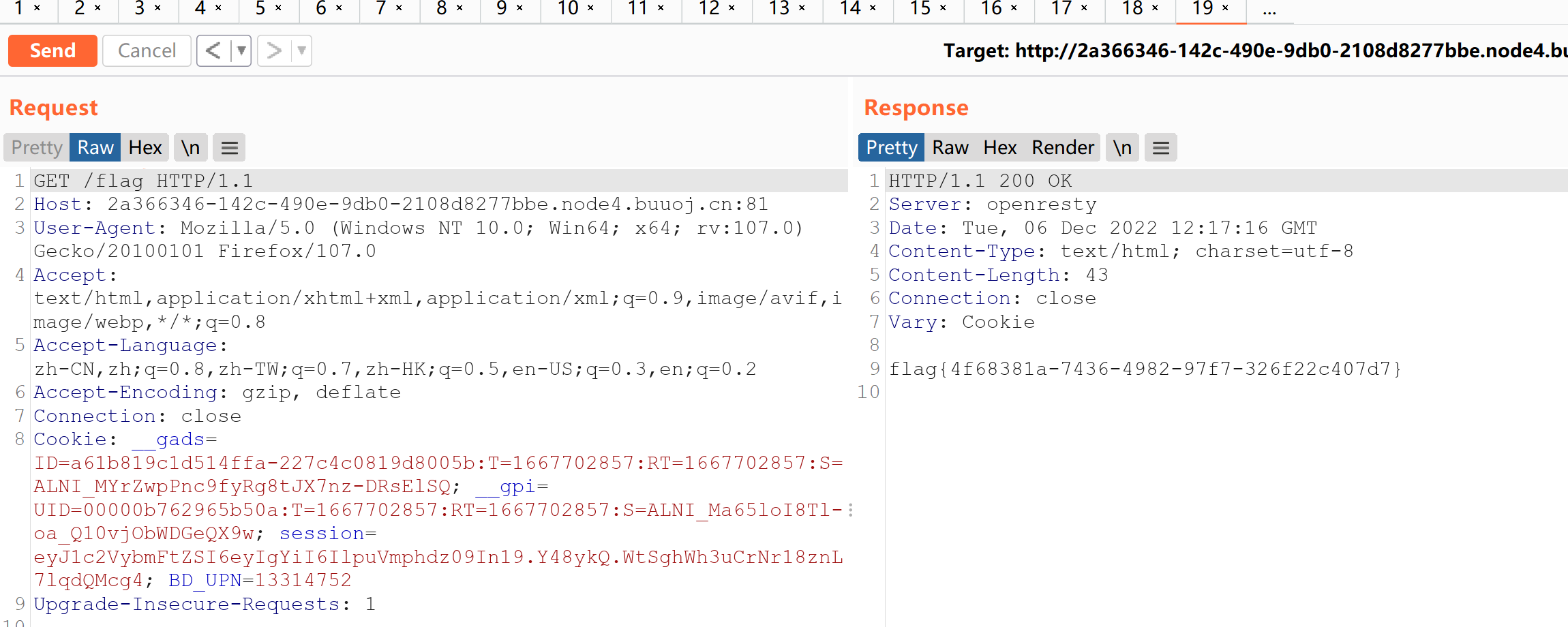Open the Request options hamburger menu

pos(230,147)
